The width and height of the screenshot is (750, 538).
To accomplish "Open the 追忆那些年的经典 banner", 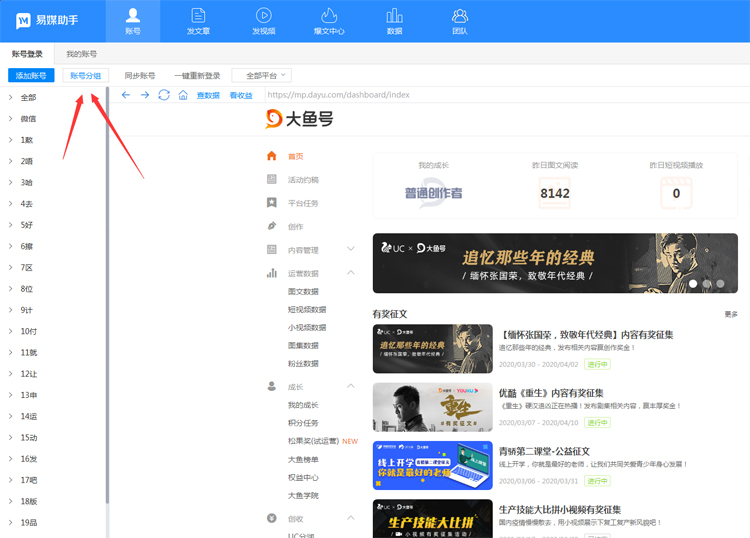I will 555,263.
